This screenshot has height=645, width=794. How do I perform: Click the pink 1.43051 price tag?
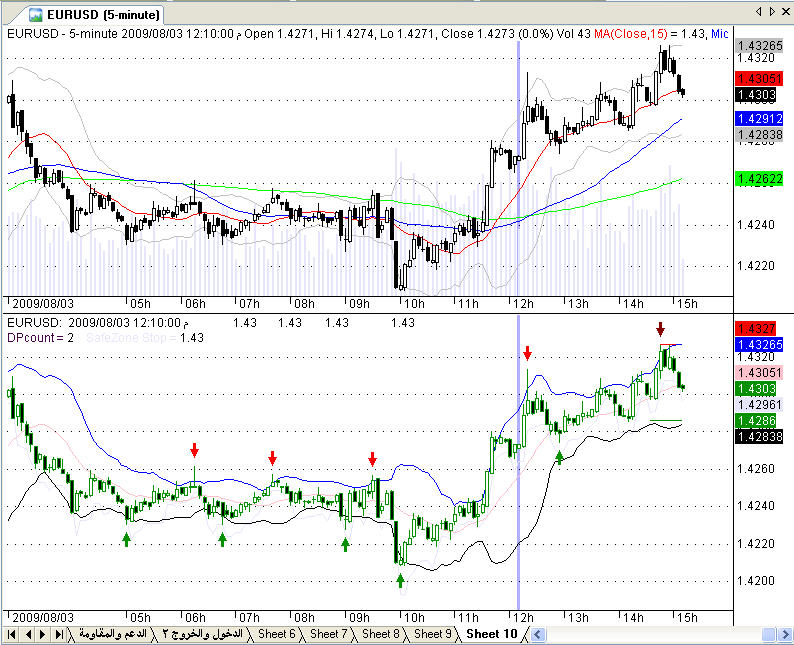(759, 373)
